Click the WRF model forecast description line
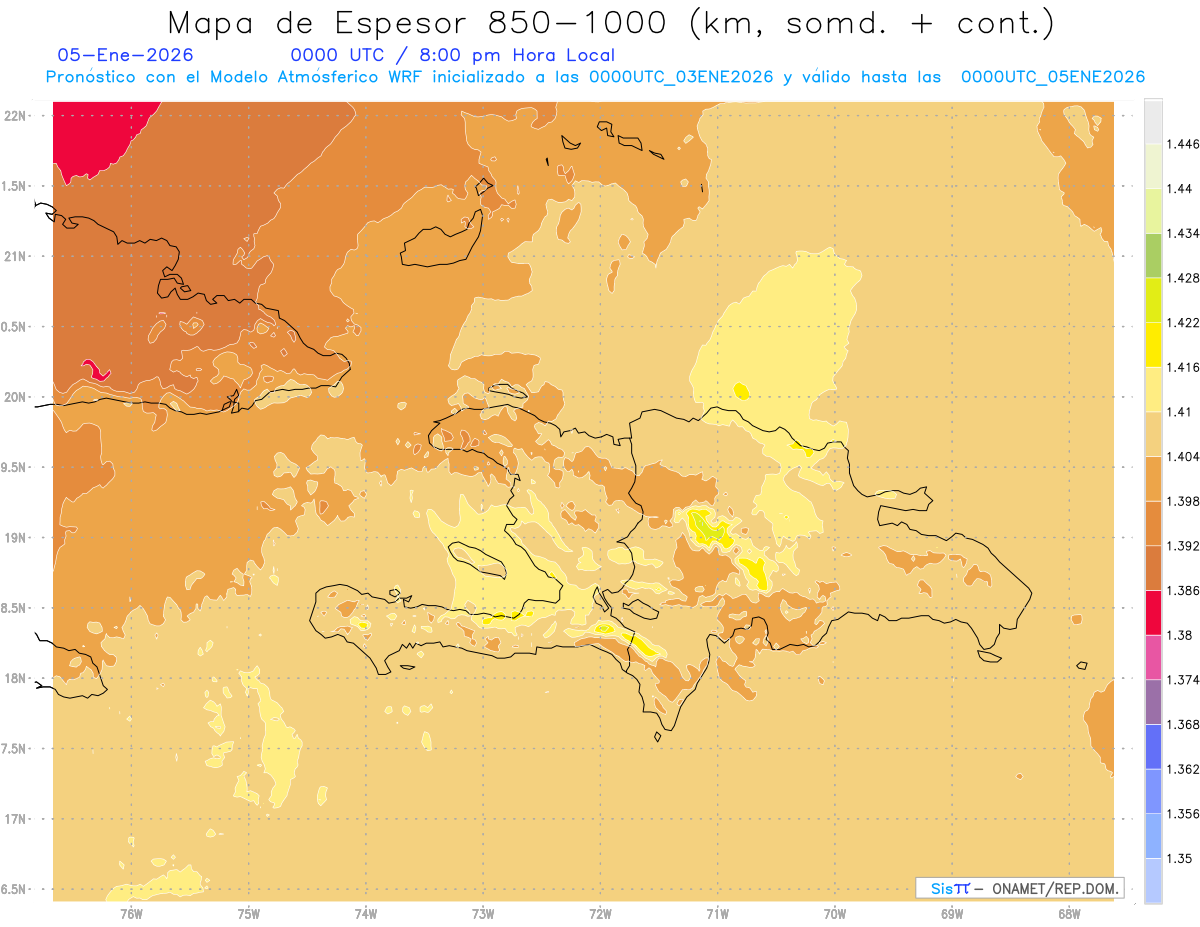 tap(595, 77)
